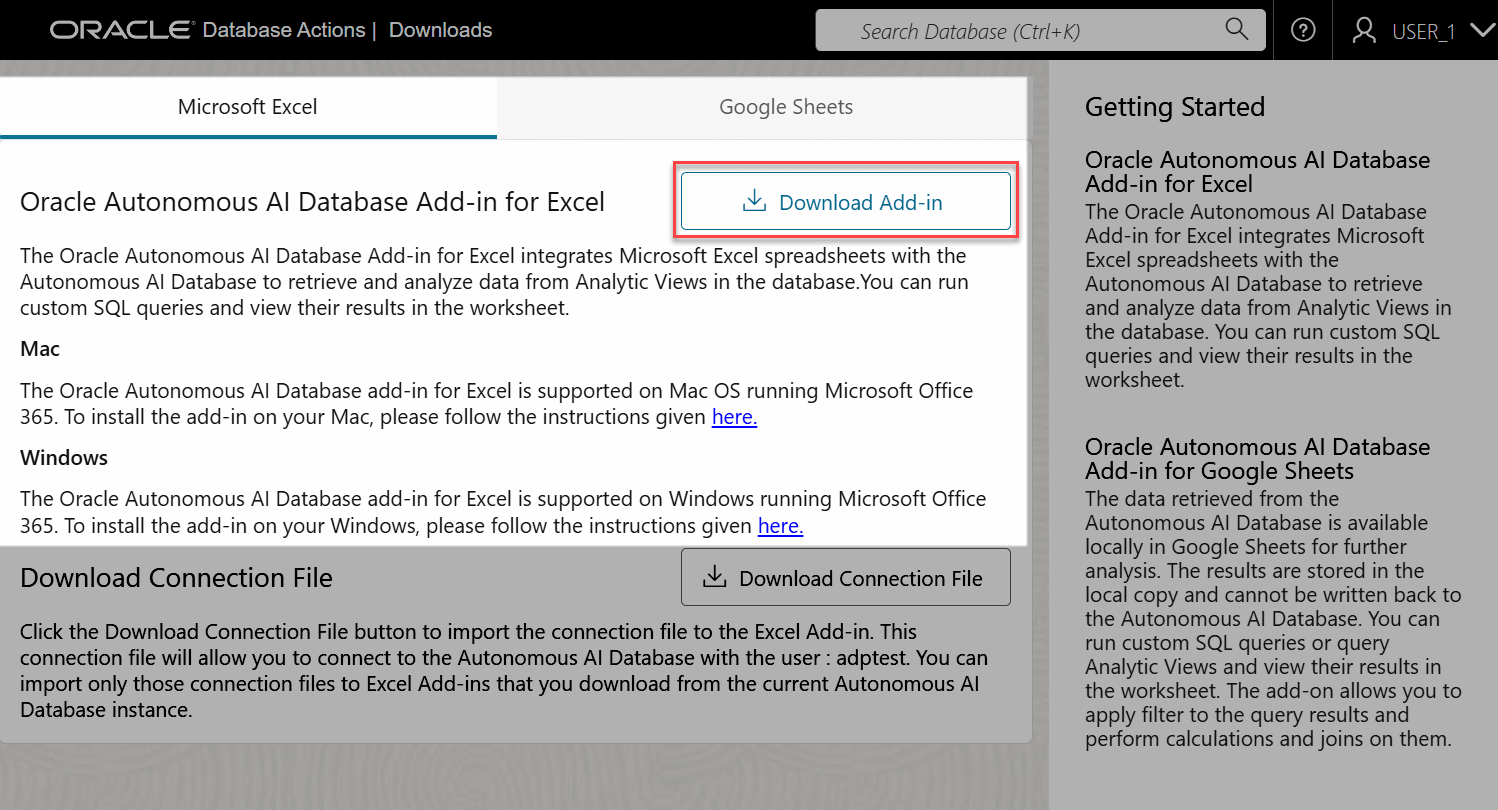
Task: Open the USER_1 account menu
Action: point(1423,31)
